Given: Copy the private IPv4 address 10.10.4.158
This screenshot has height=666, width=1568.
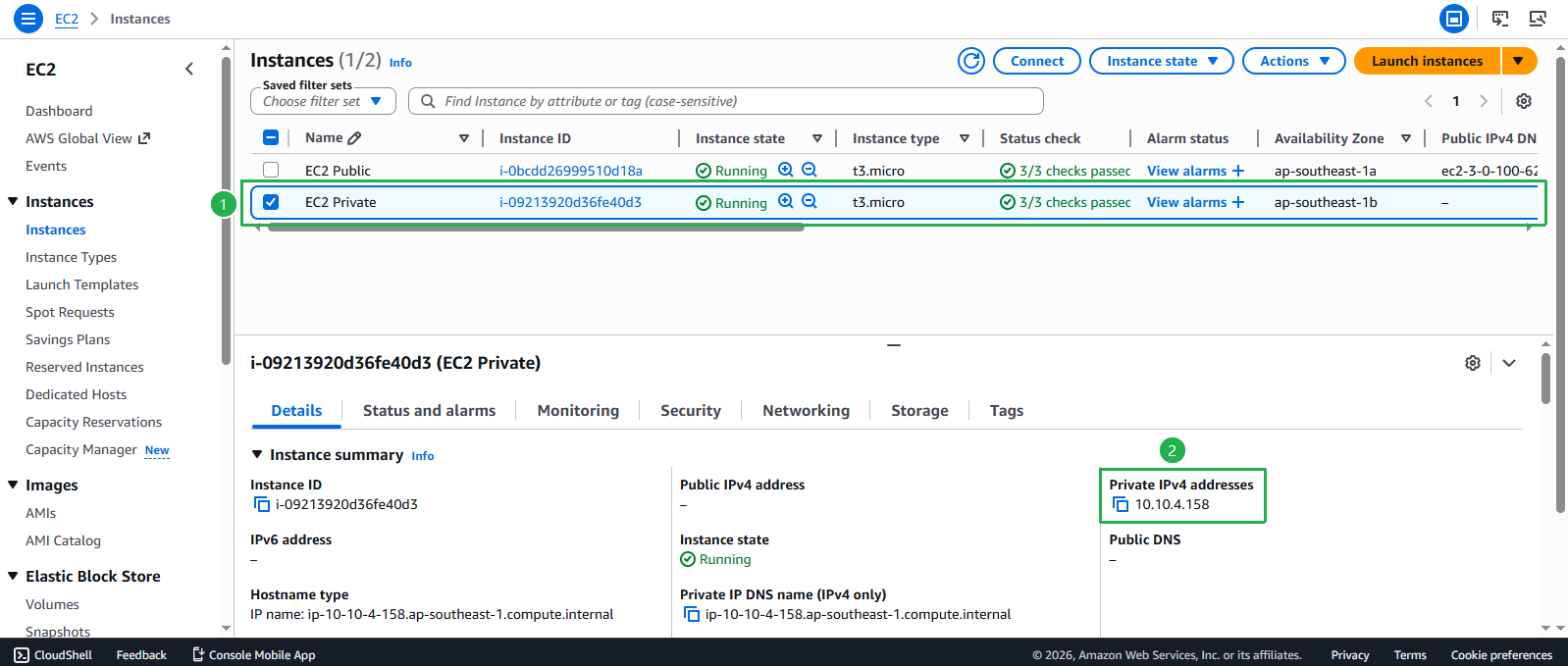Looking at the screenshot, I should (1121, 504).
